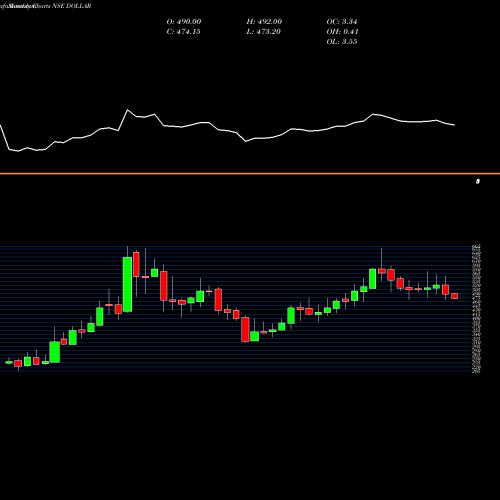Click the high price H: 492.00
Viewport: 500px width, 500px height.
(x=264, y=22)
